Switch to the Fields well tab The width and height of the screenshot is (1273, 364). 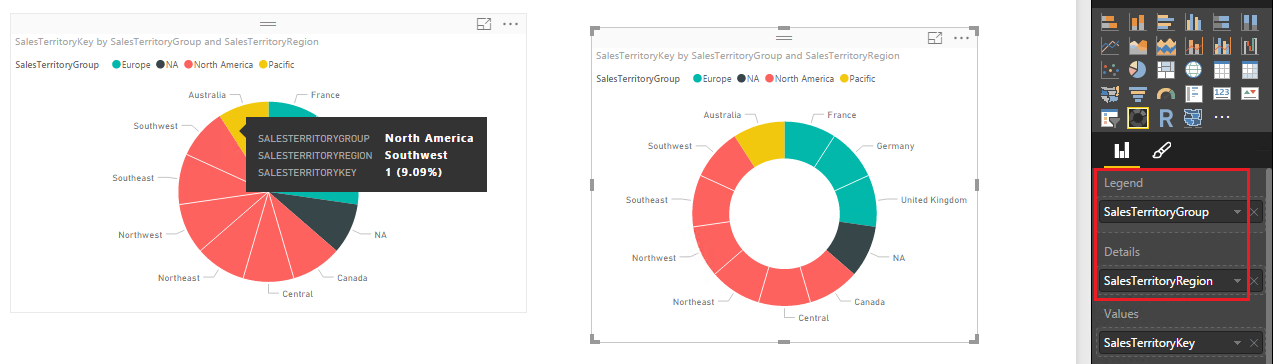tap(1122, 151)
